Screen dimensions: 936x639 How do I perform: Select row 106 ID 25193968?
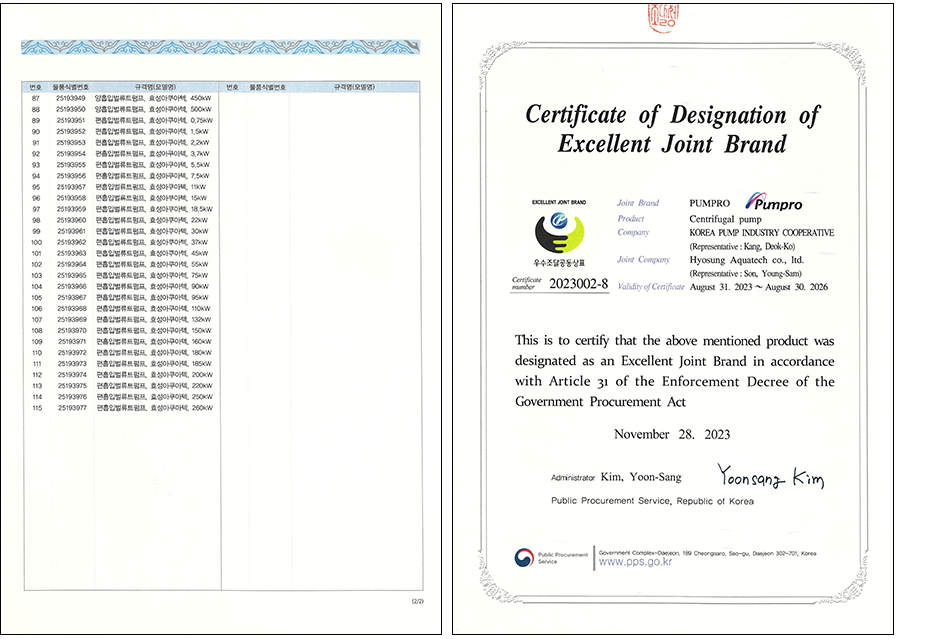71,309
